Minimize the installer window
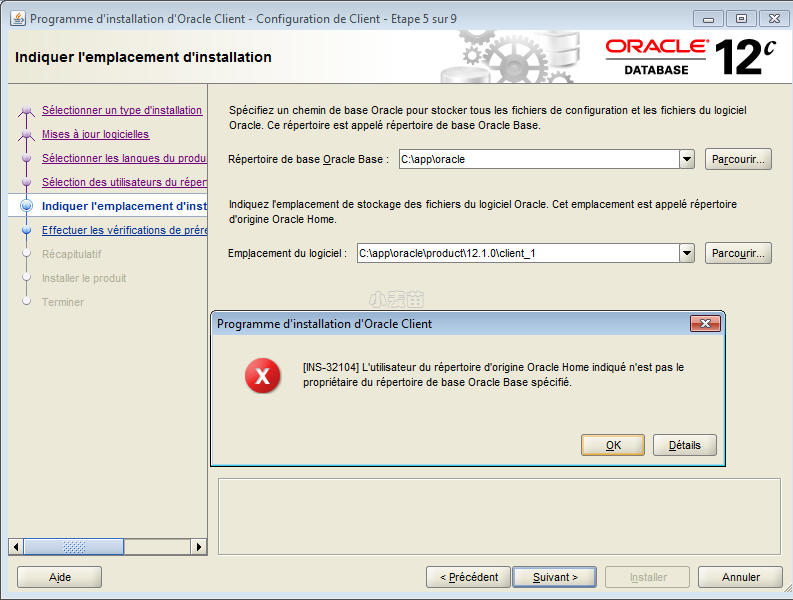 [x=708, y=19]
